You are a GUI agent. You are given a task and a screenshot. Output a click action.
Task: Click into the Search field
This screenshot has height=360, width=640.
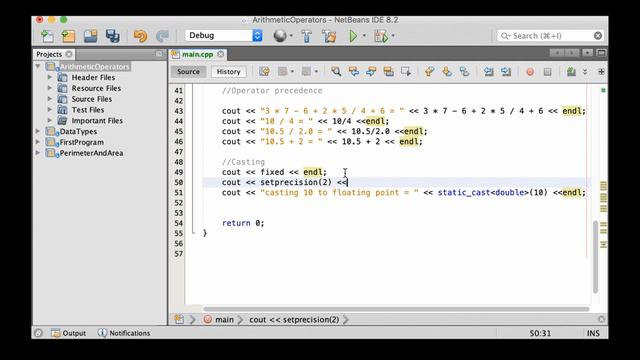(x=550, y=36)
